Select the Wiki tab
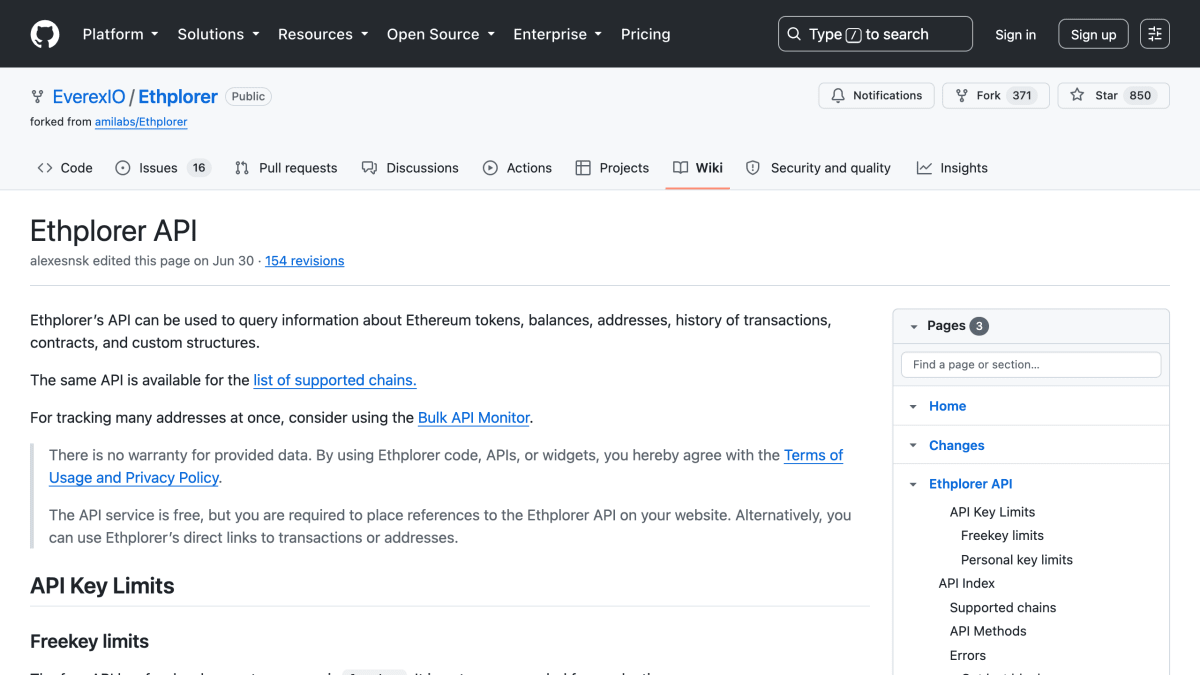1200x675 pixels. click(698, 168)
